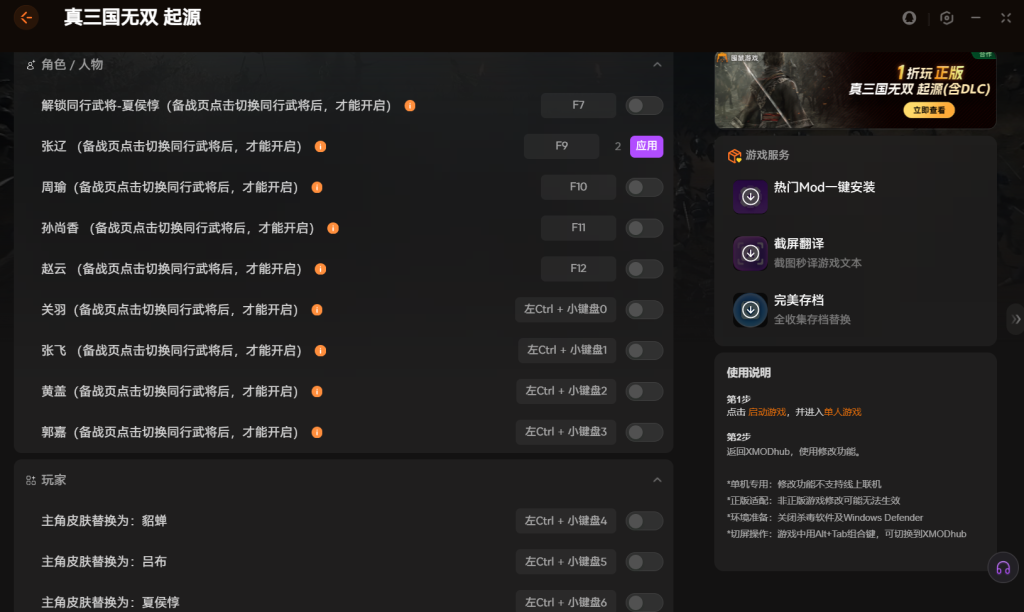Collapse the 角色 / 人物 section
The width and height of the screenshot is (1024, 612).
pyautogui.click(x=657, y=65)
